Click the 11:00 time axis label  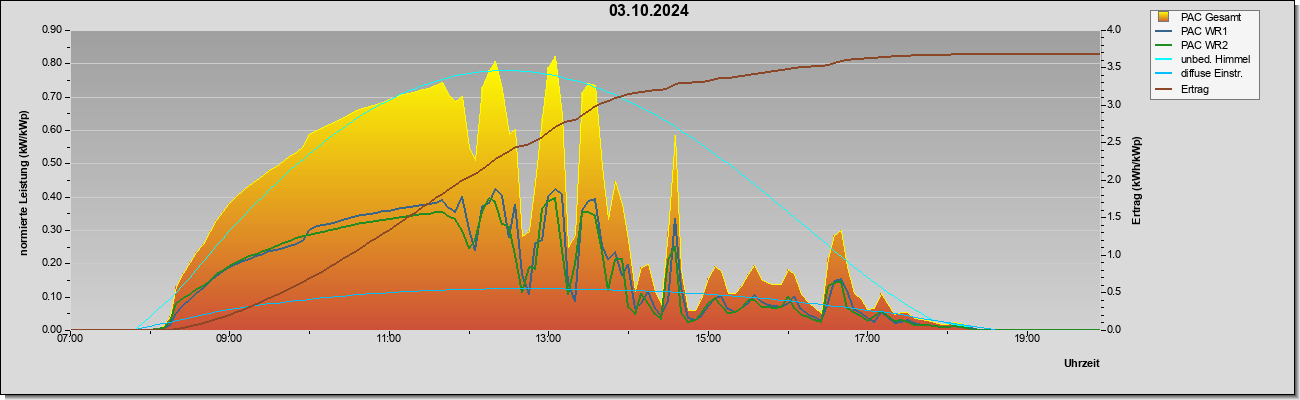click(389, 339)
